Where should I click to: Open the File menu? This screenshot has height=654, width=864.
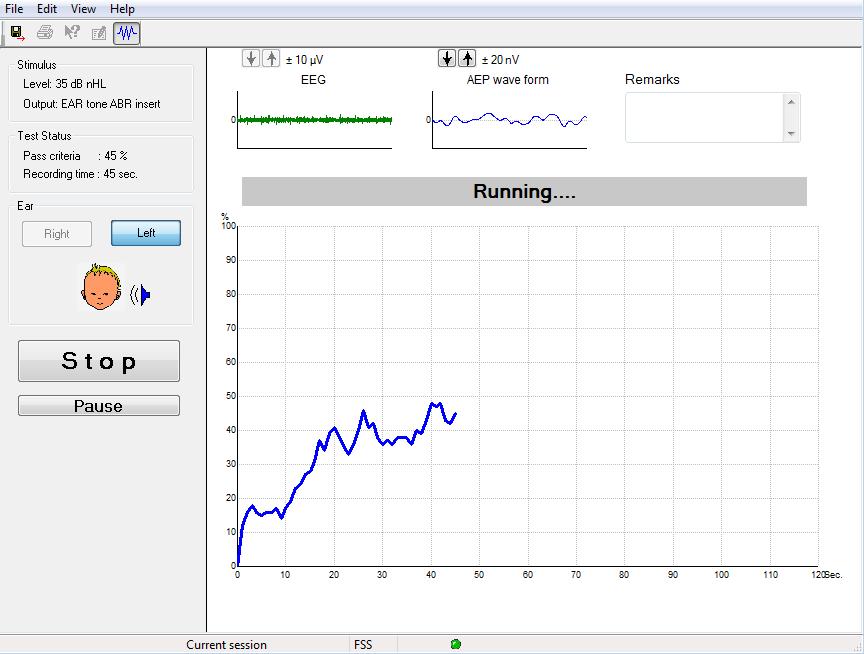click(14, 9)
